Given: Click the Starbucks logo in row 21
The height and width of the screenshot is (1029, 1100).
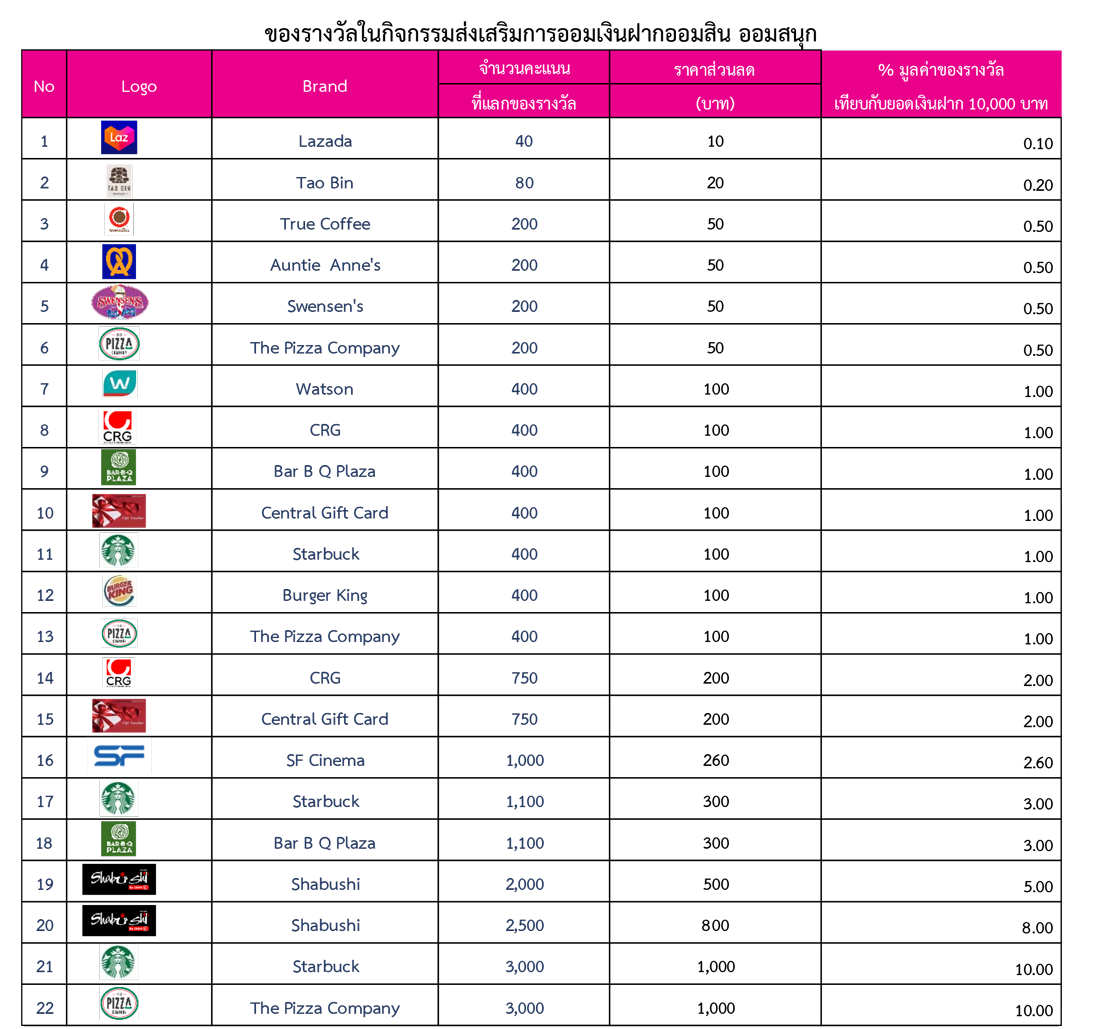Looking at the screenshot, I should (x=118, y=962).
